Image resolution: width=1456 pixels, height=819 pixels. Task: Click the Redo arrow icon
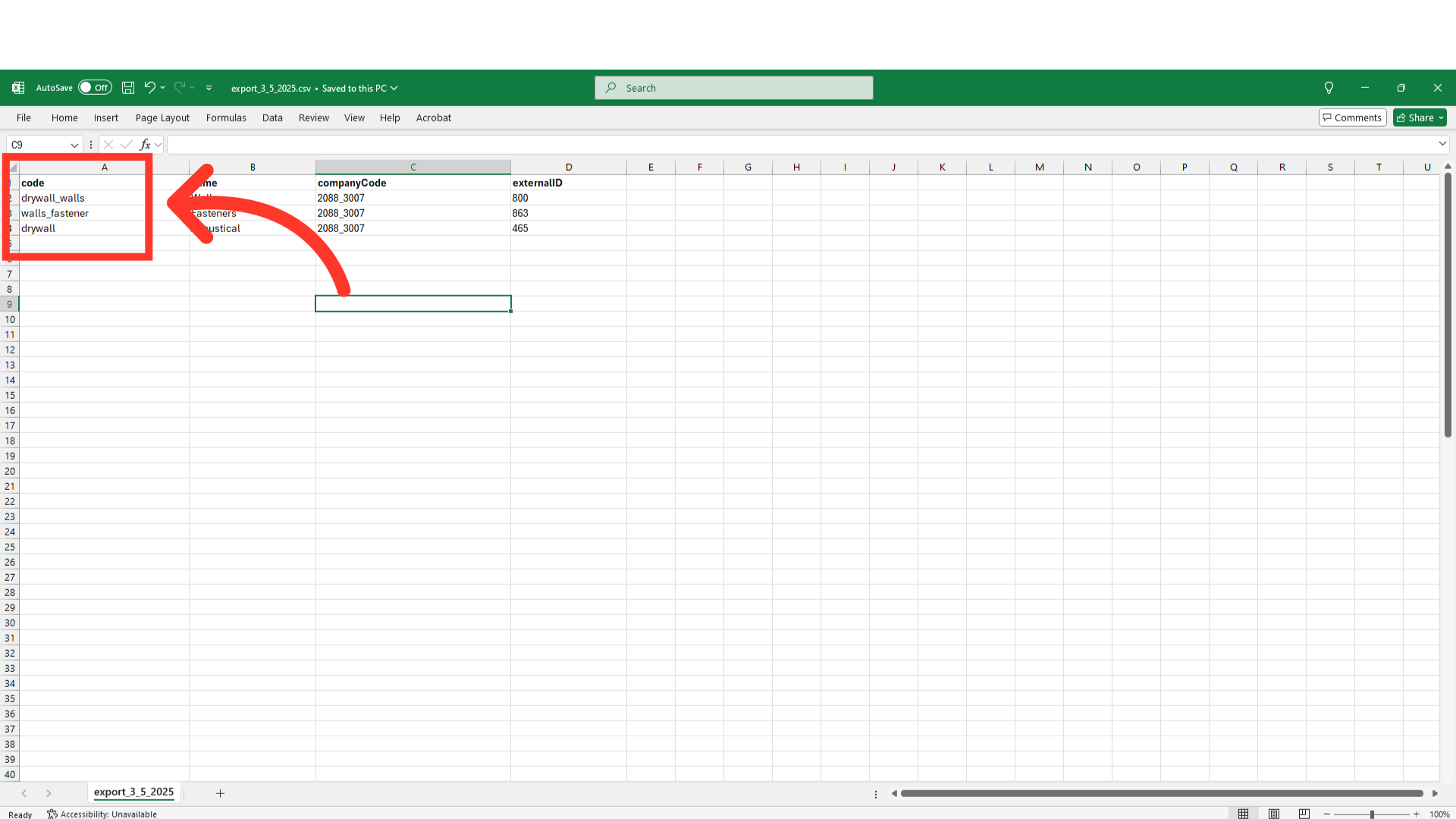tap(180, 88)
